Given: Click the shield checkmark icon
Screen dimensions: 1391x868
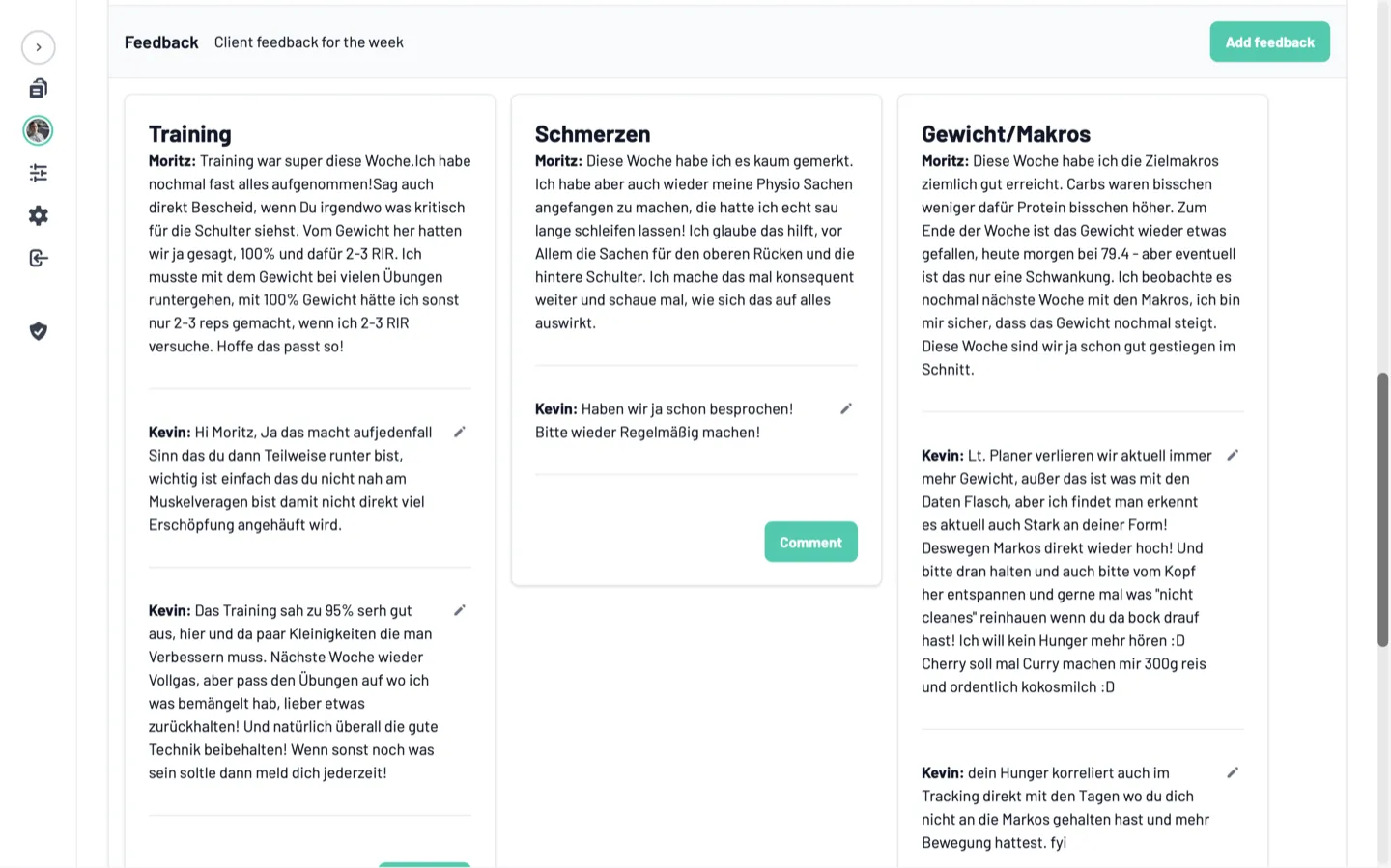Looking at the screenshot, I should (x=39, y=331).
